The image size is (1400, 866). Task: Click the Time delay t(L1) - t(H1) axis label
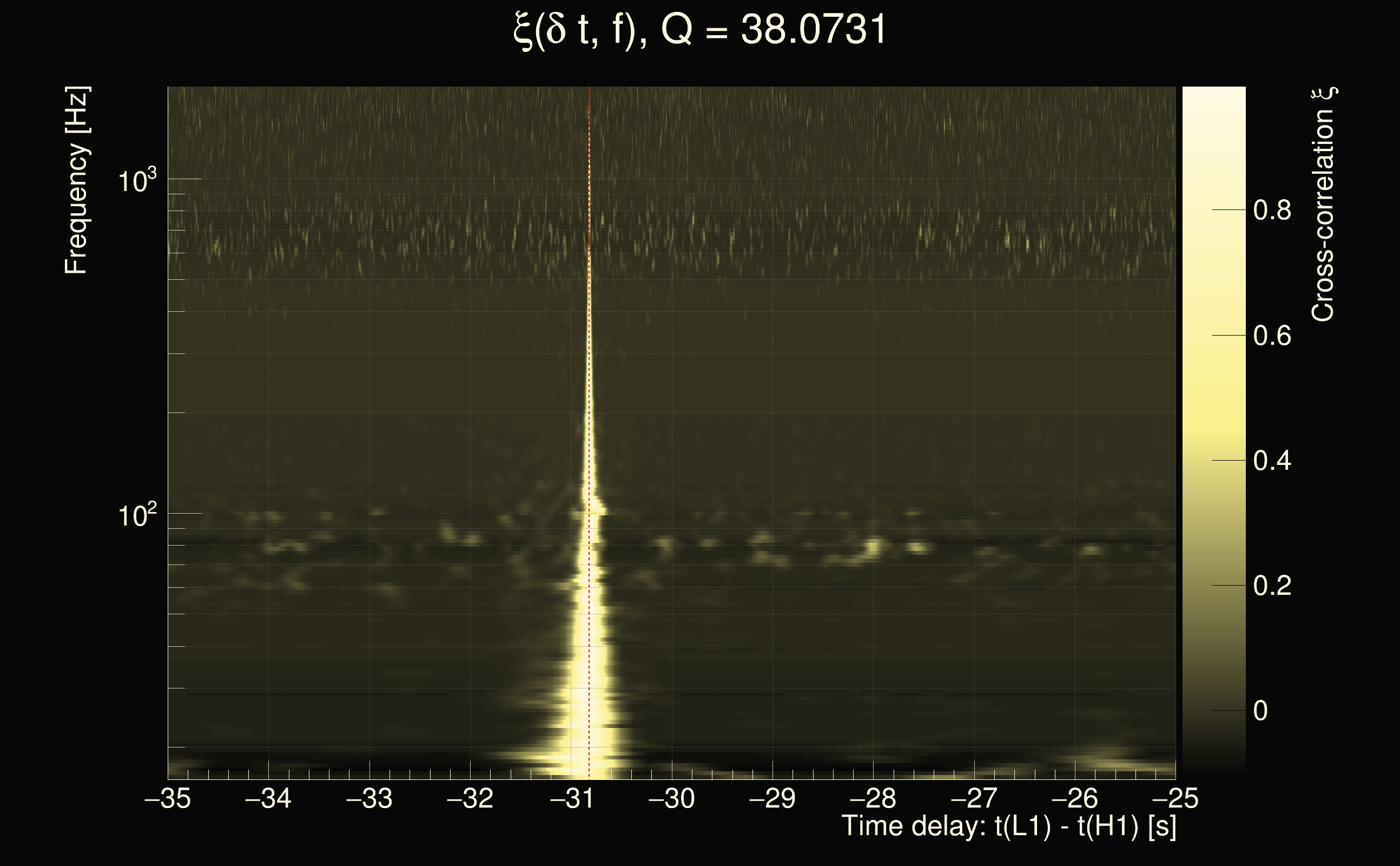coord(1008,826)
